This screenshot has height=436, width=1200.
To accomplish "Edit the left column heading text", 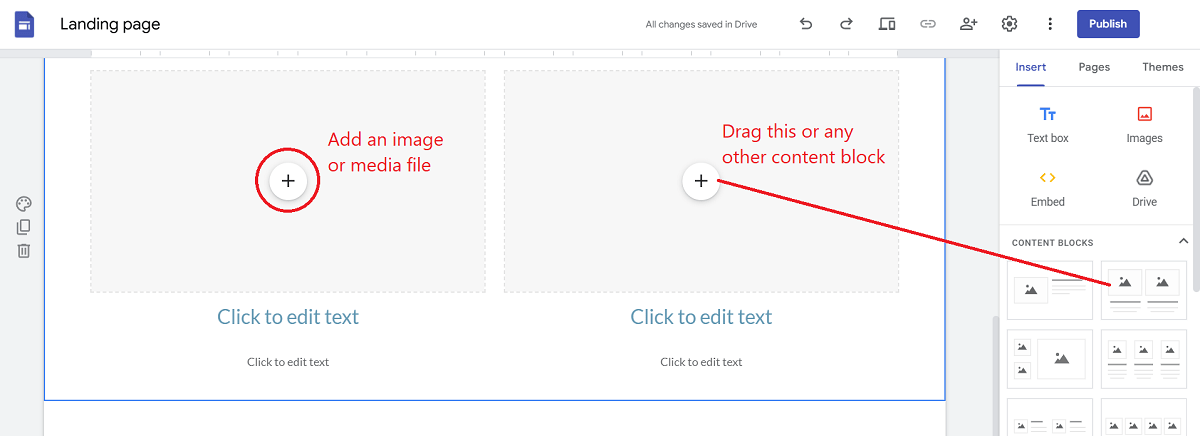I will coord(288,317).
